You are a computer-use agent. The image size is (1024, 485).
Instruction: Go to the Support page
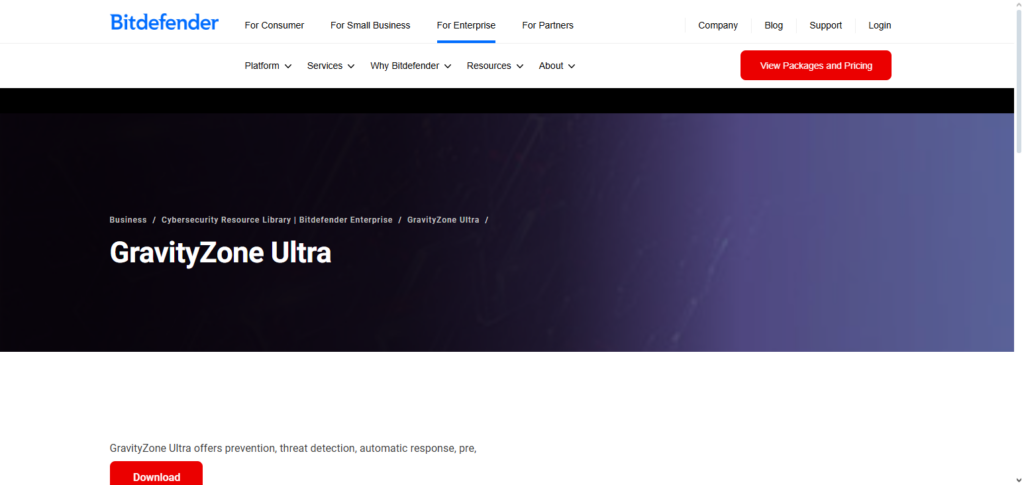[x=825, y=25]
